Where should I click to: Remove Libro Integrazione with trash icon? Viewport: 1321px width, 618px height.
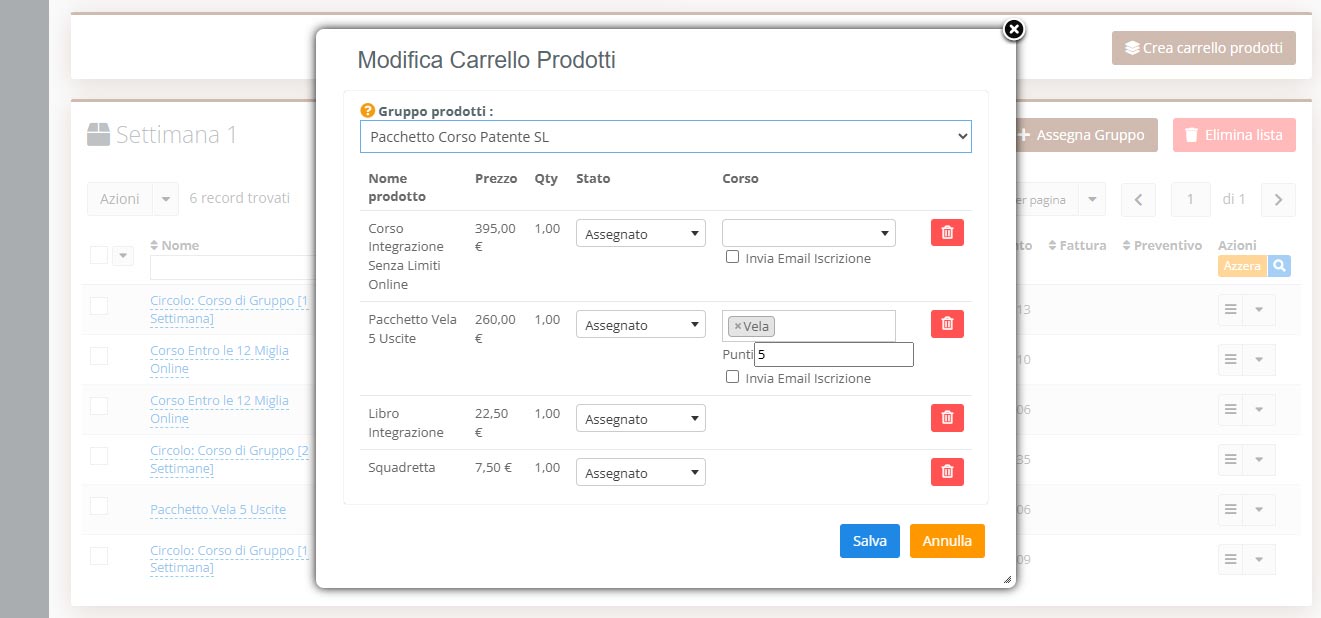click(x=947, y=418)
